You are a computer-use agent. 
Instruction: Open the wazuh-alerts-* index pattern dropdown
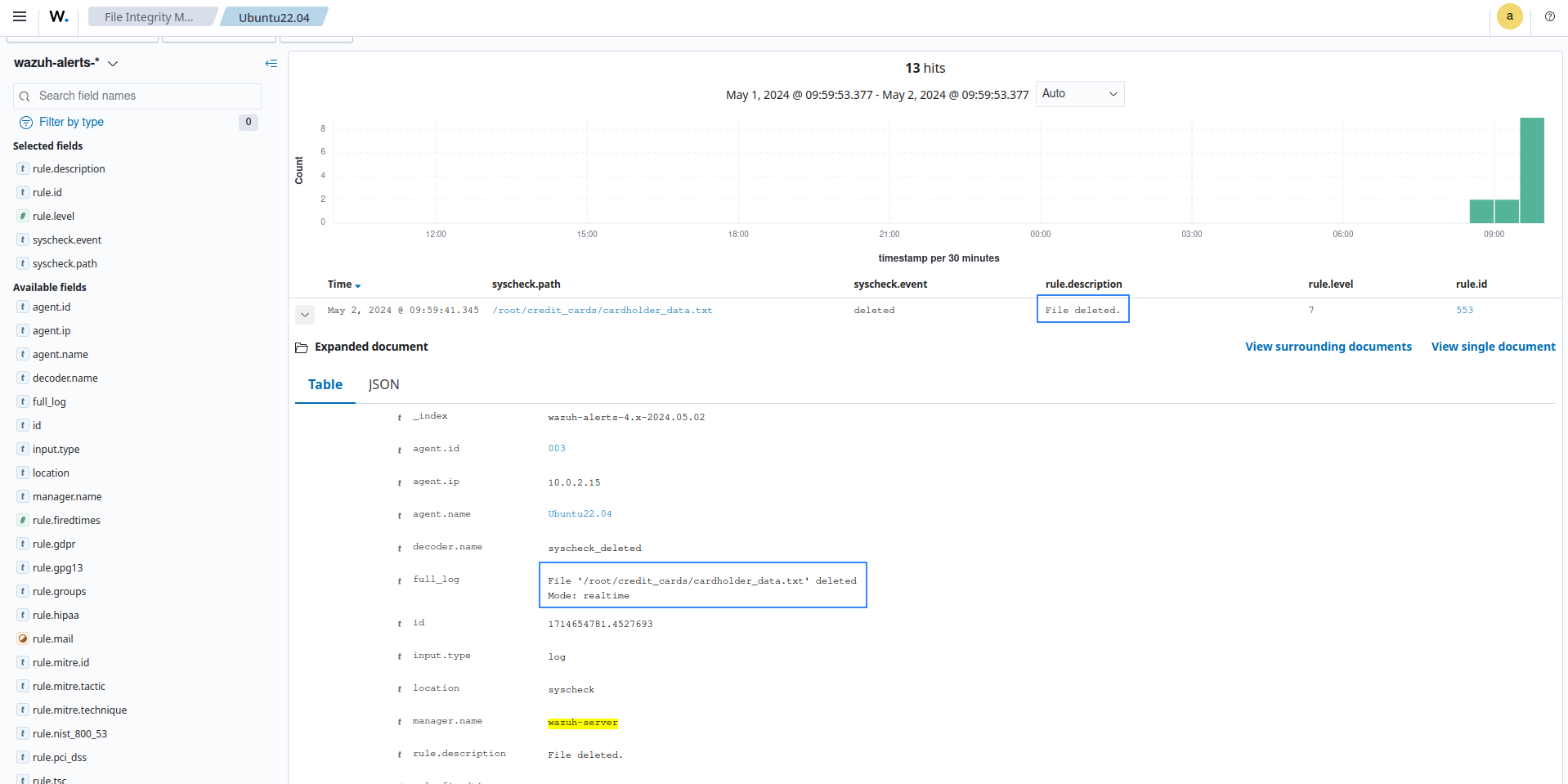[113, 64]
